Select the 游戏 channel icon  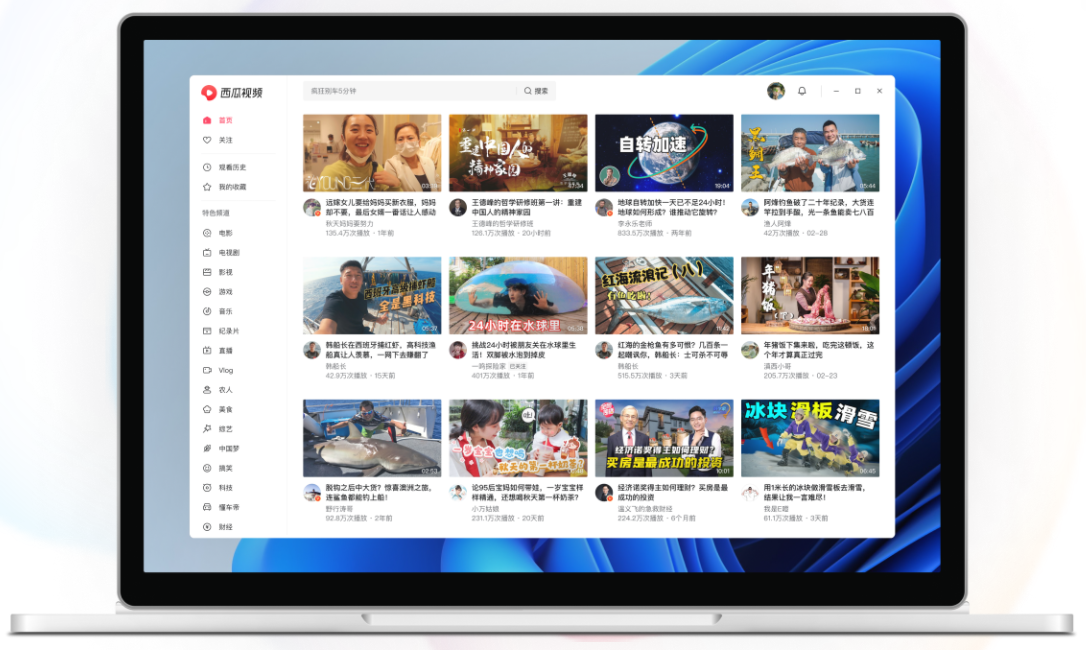(206, 292)
